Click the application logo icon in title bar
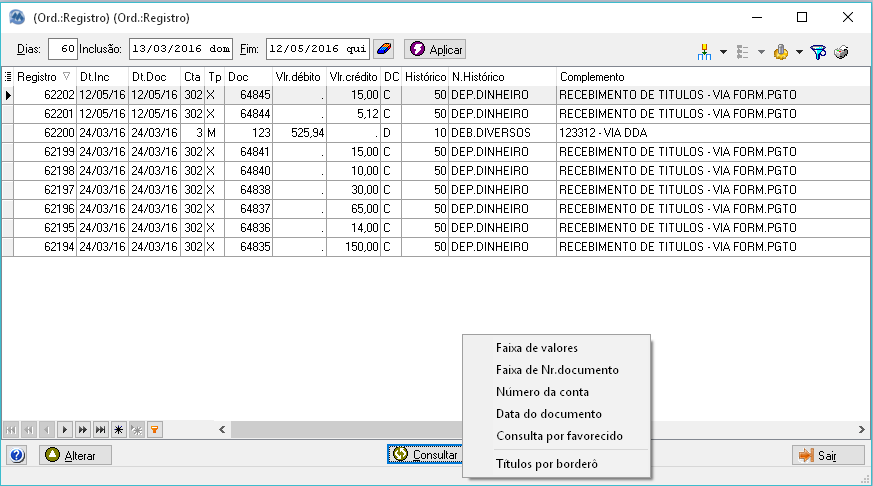This screenshot has height=486, width=873. coord(17,17)
